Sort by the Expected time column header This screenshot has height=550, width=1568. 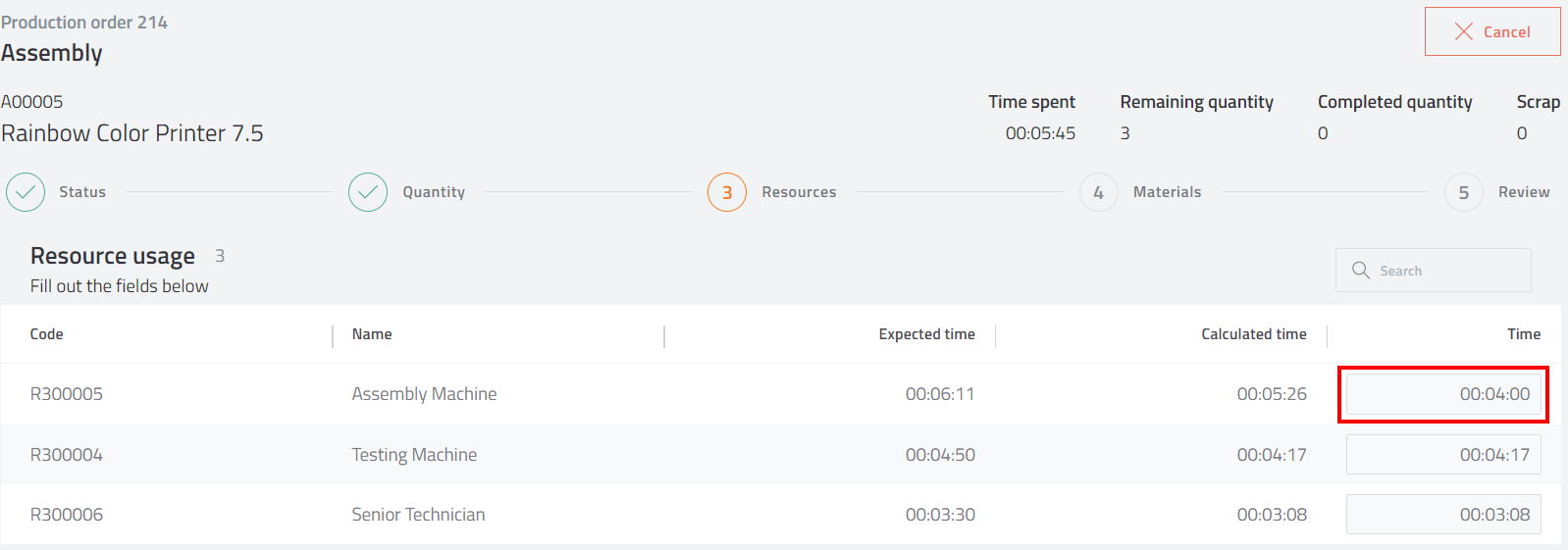pyautogui.click(x=926, y=334)
